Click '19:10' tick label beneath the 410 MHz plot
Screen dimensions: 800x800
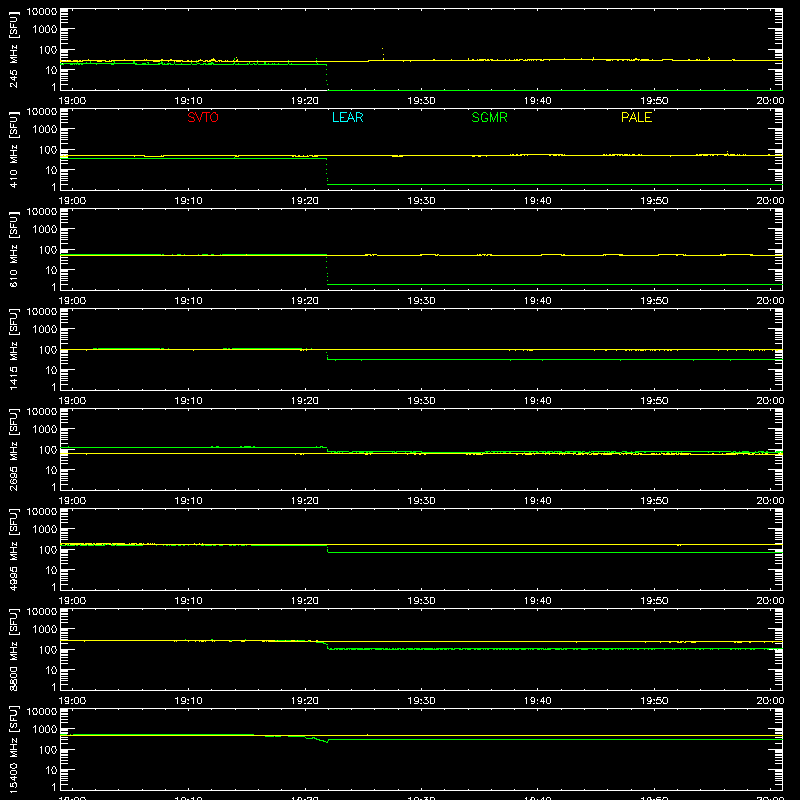[188, 201]
